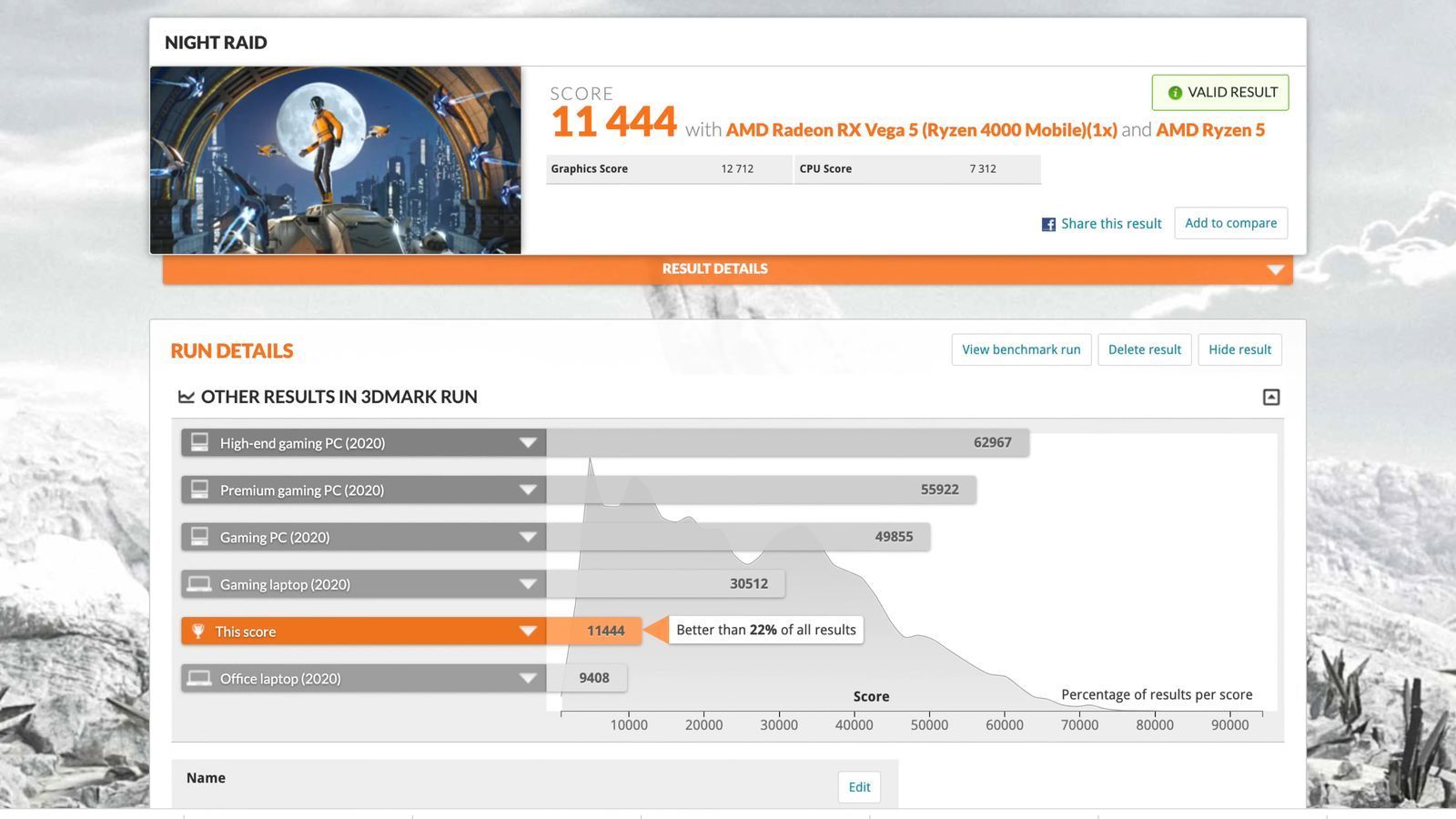
Task: Click Share this result link
Action: point(1111,224)
